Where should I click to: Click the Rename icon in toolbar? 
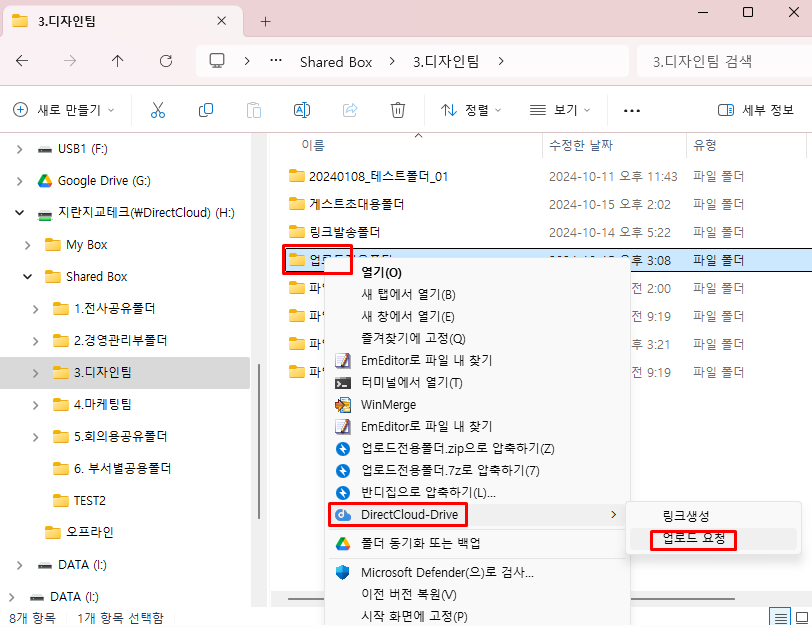click(301, 110)
